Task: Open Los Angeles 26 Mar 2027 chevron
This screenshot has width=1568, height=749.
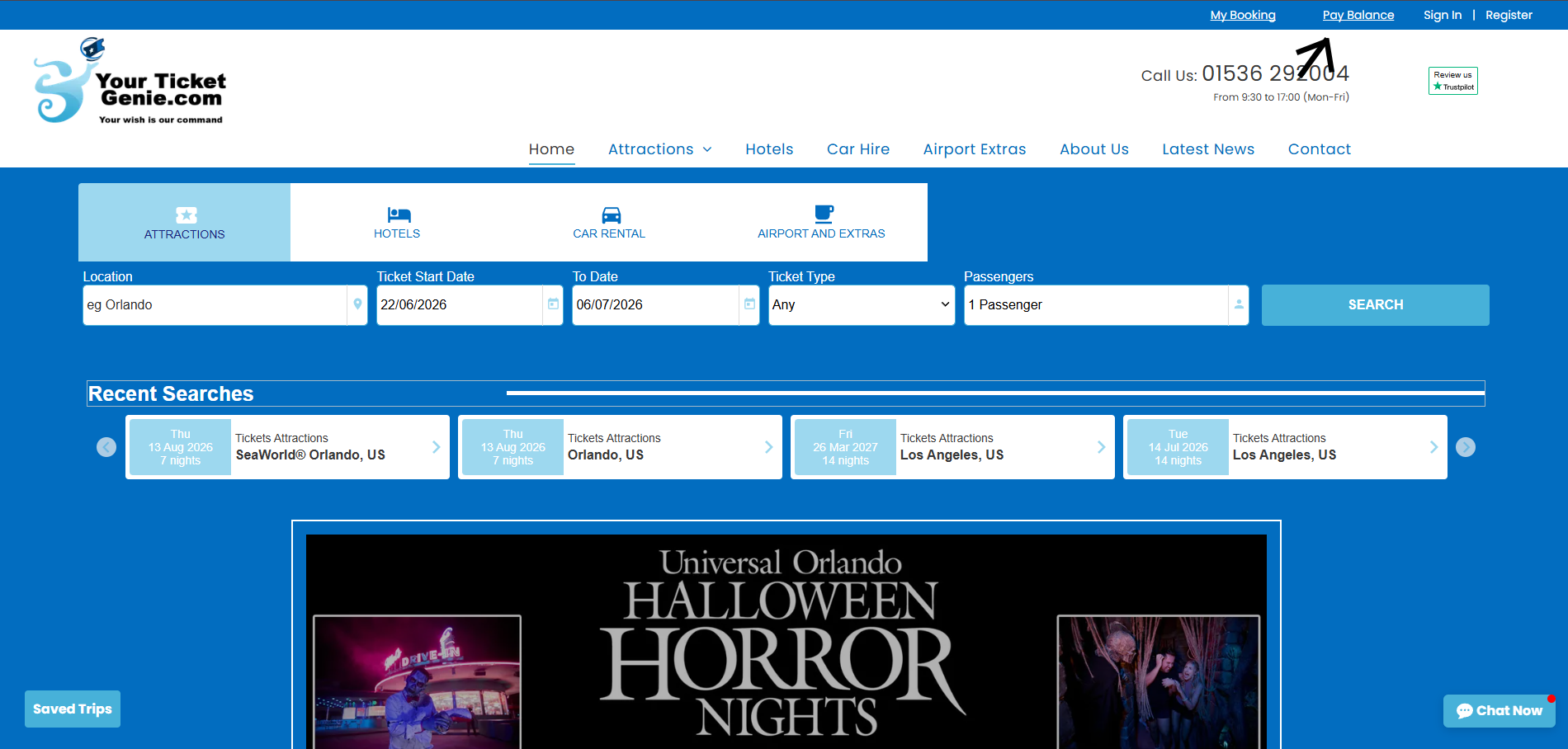Action: point(1101,447)
